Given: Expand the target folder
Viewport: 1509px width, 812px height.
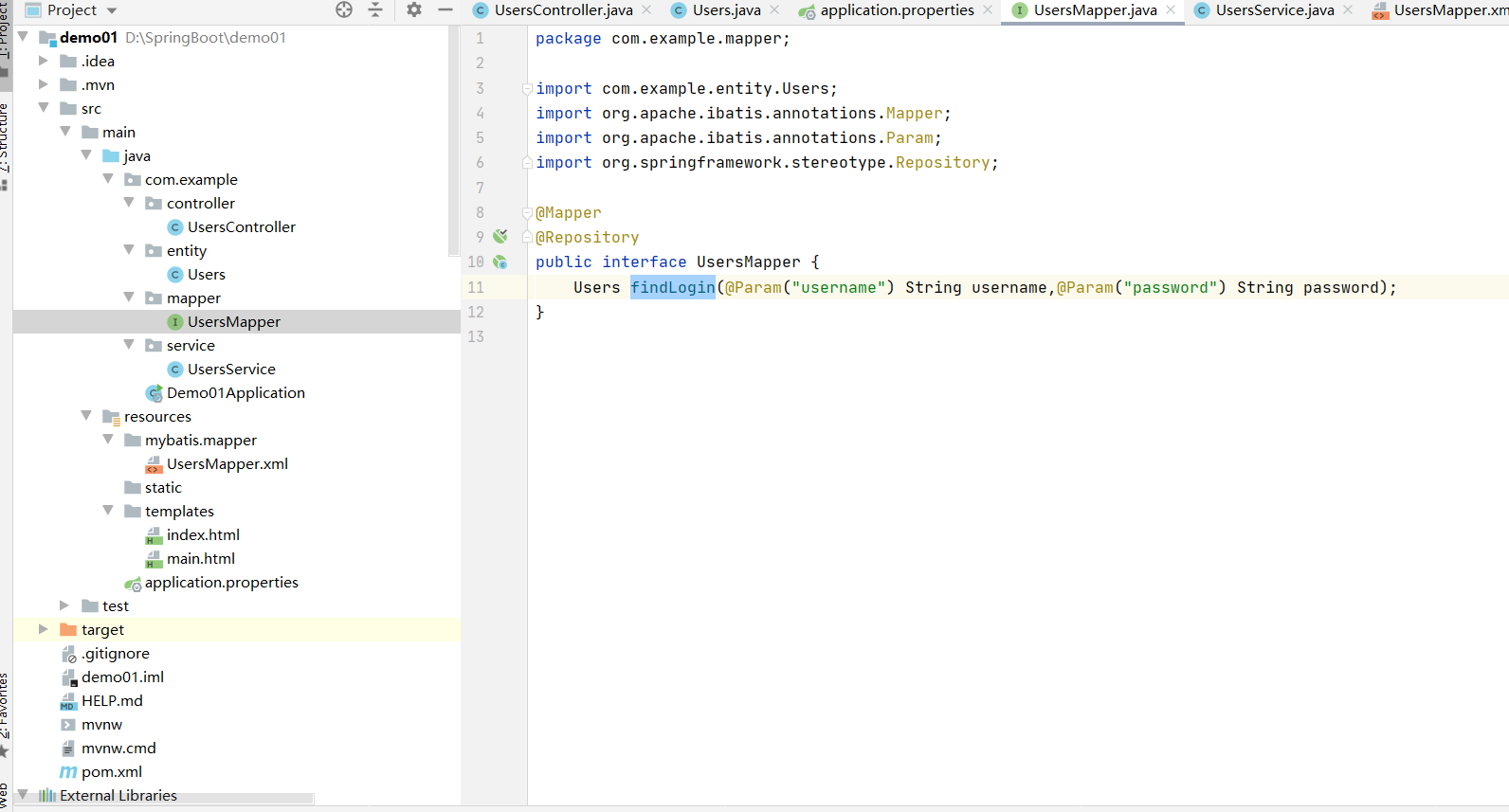Looking at the screenshot, I should tap(43, 629).
